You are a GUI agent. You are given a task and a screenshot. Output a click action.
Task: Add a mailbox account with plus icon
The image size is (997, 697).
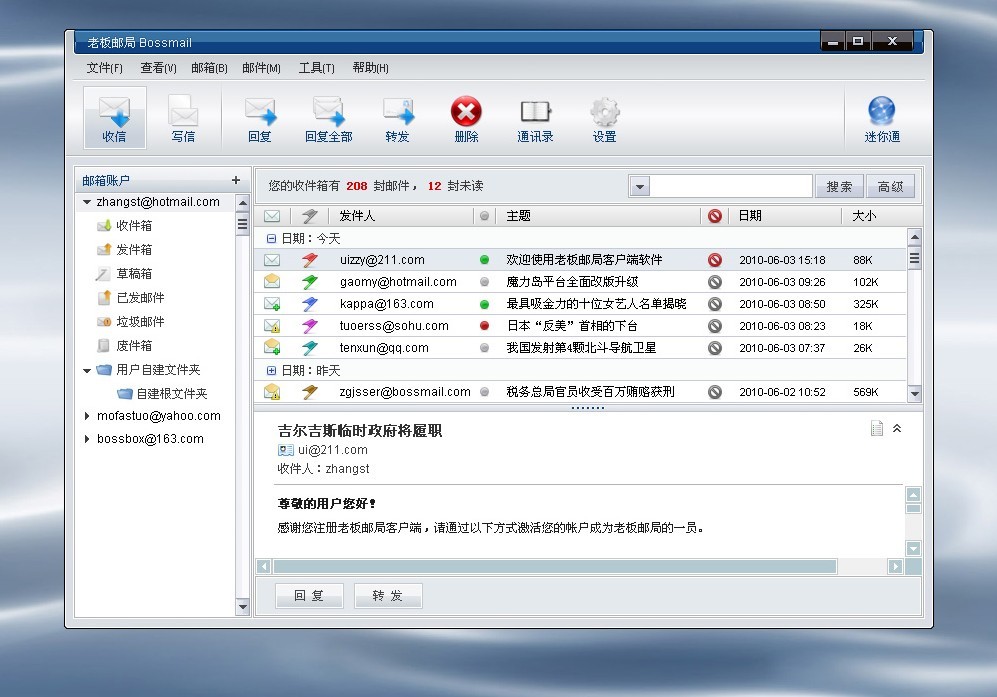pyautogui.click(x=236, y=181)
